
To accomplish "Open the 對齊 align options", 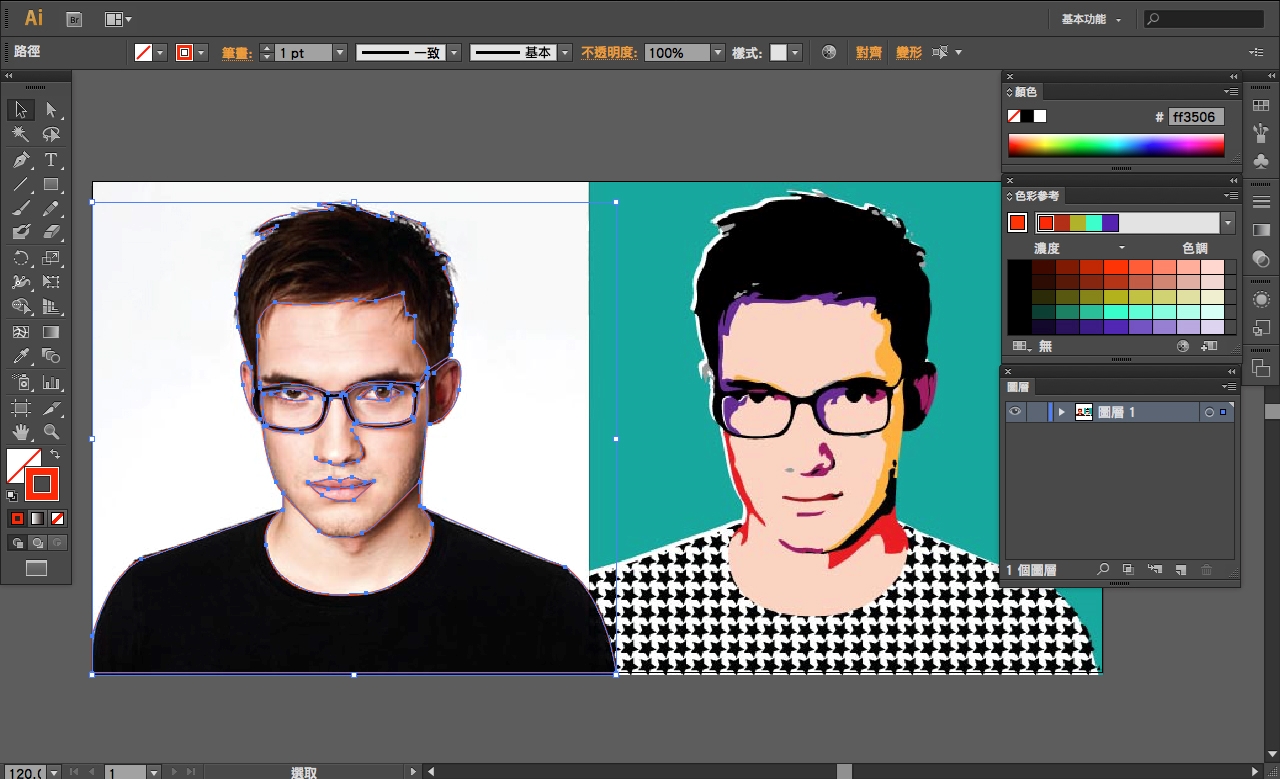I will tap(868, 53).
